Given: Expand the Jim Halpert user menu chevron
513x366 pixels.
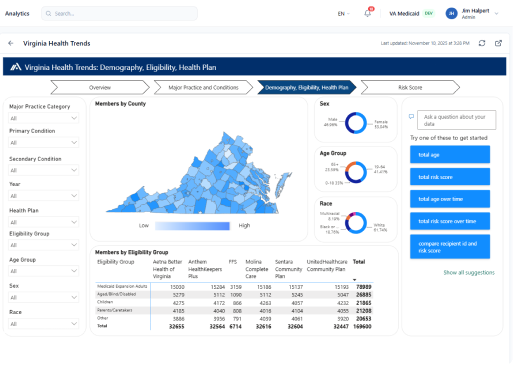Looking at the screenshot, I should 496,14.
